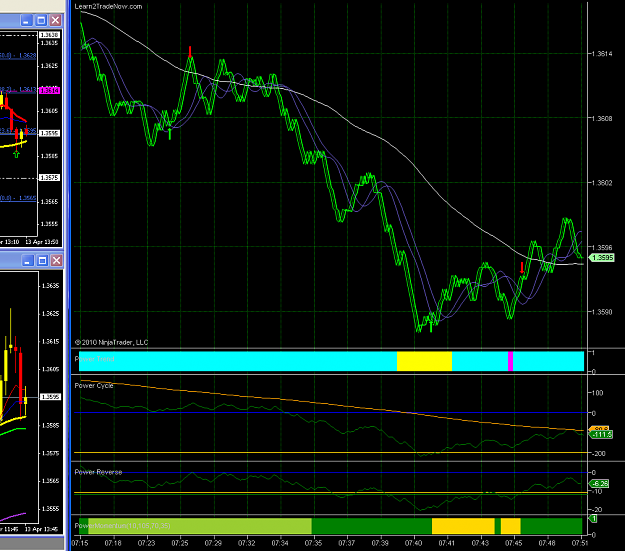Click the green PowerMomentum value tag showing 1
Image resolution: width=625 pixels, height=551 pixels.
coord(593,518)
